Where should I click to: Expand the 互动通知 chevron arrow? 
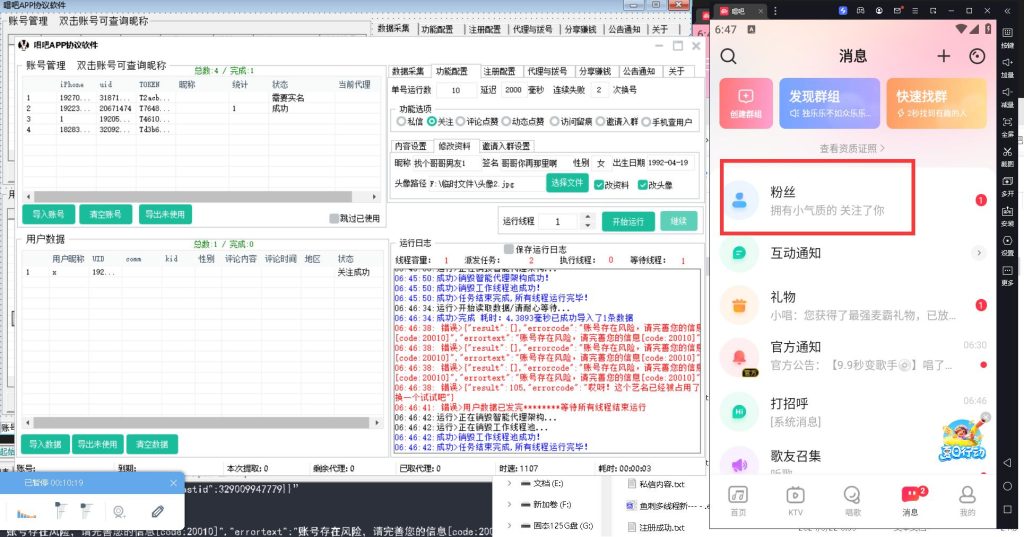click(980, 253)
